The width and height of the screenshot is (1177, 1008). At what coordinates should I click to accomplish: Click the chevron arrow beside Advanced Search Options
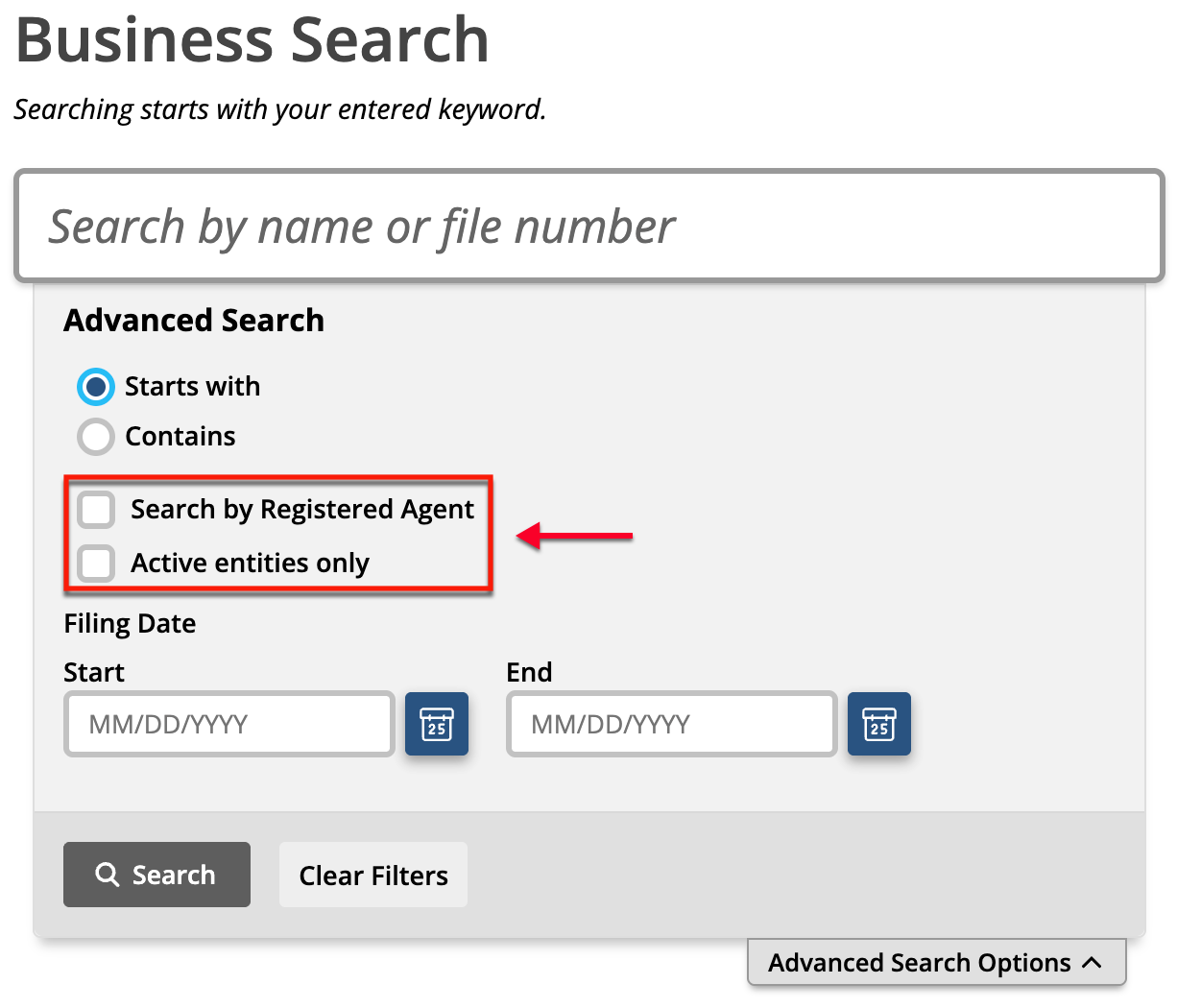[x=1092, y=962]
